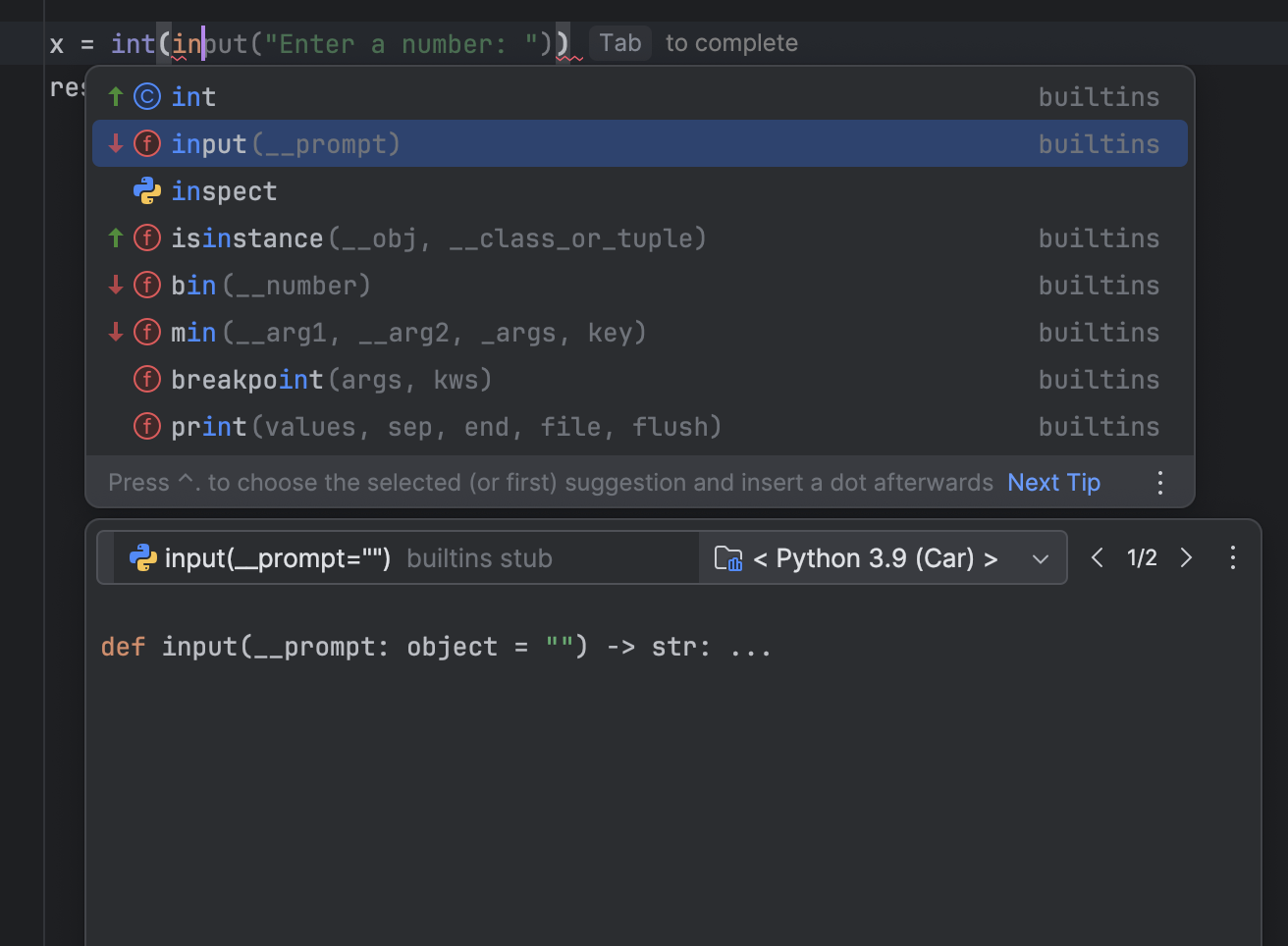
Task: Click the "Next Tip" link
Action: pyautogui.click(x=1053, y=482)
